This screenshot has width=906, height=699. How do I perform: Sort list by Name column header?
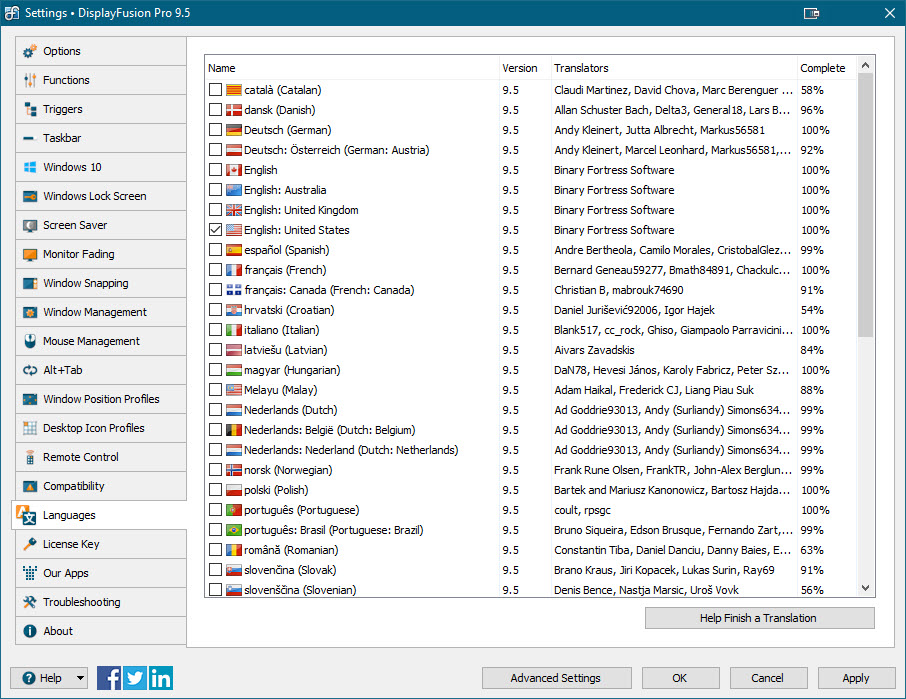coord(352,68)
